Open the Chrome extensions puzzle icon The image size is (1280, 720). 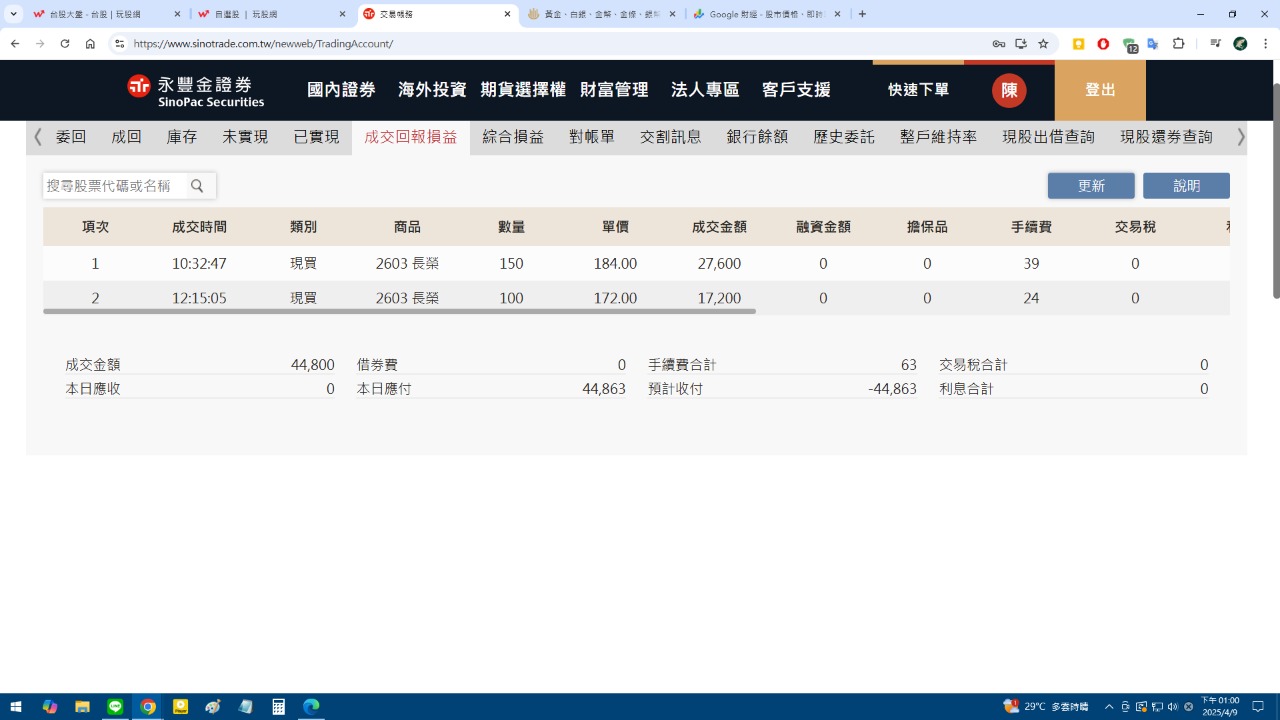tap(1178, 44)
